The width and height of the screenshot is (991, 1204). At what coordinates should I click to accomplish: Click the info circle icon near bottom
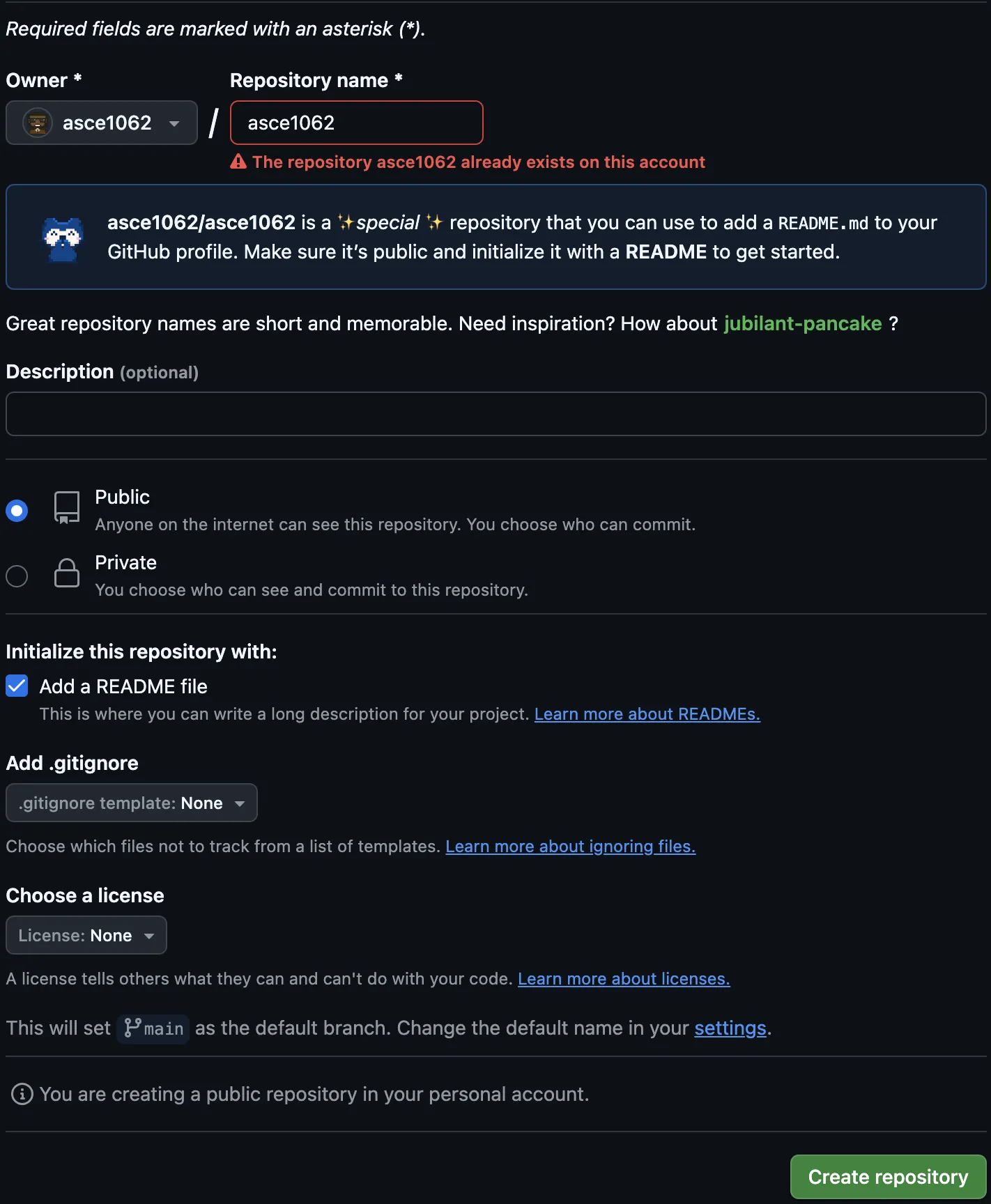[22, 1094]
